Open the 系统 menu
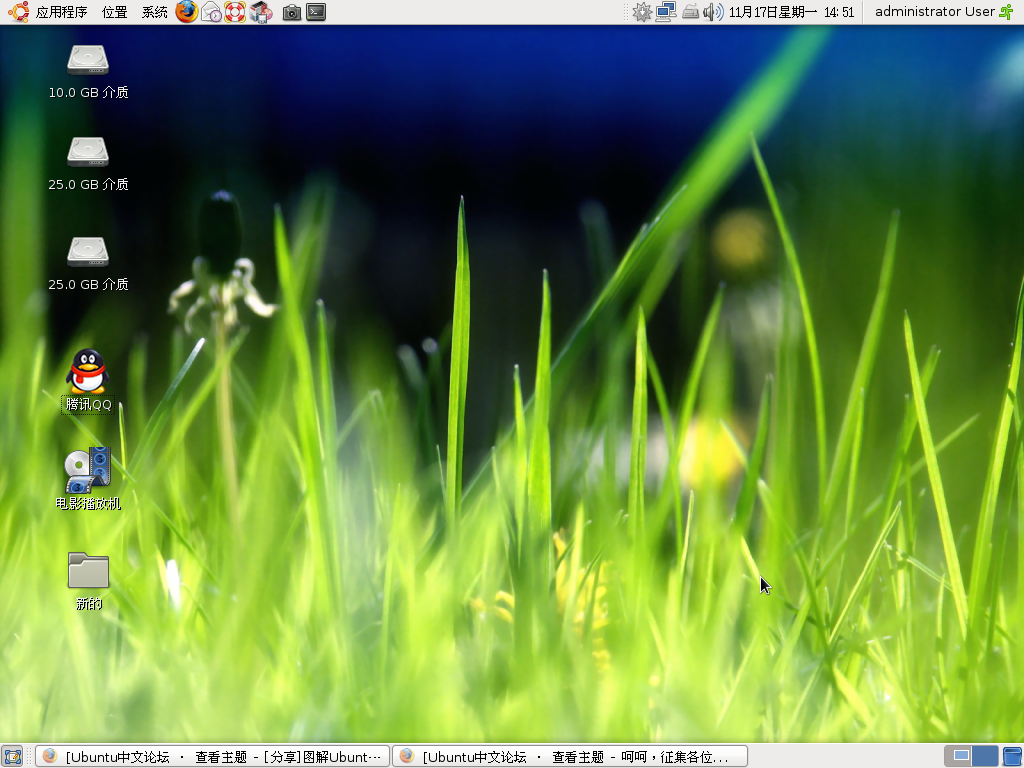 click(155, 12)
